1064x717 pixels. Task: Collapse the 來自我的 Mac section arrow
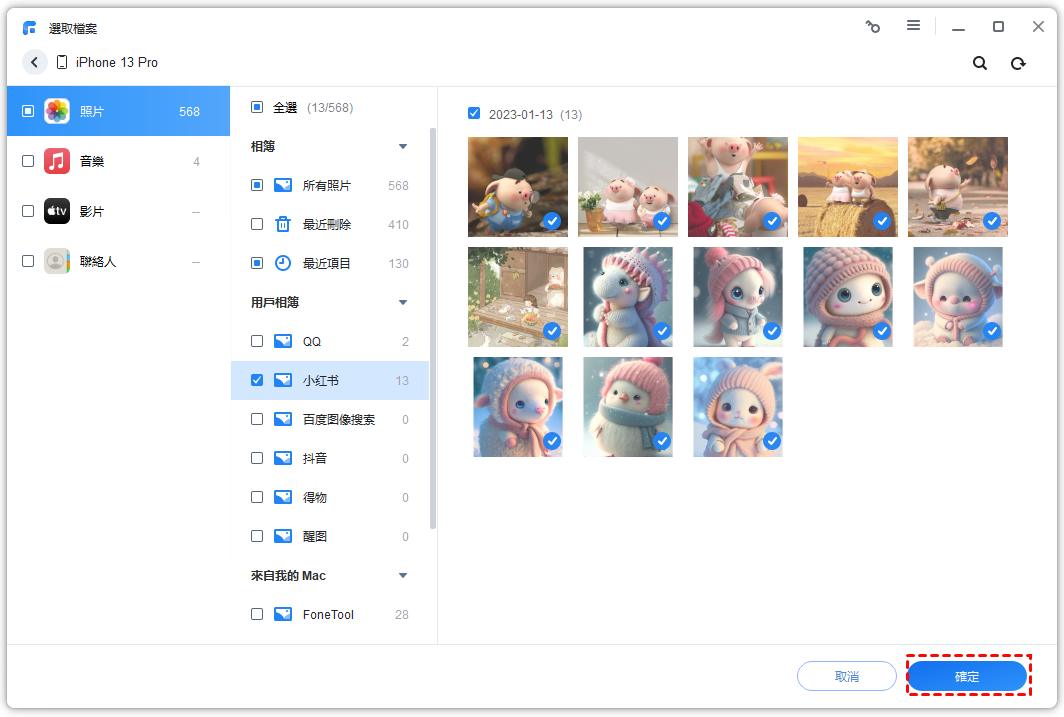[403, 576]
